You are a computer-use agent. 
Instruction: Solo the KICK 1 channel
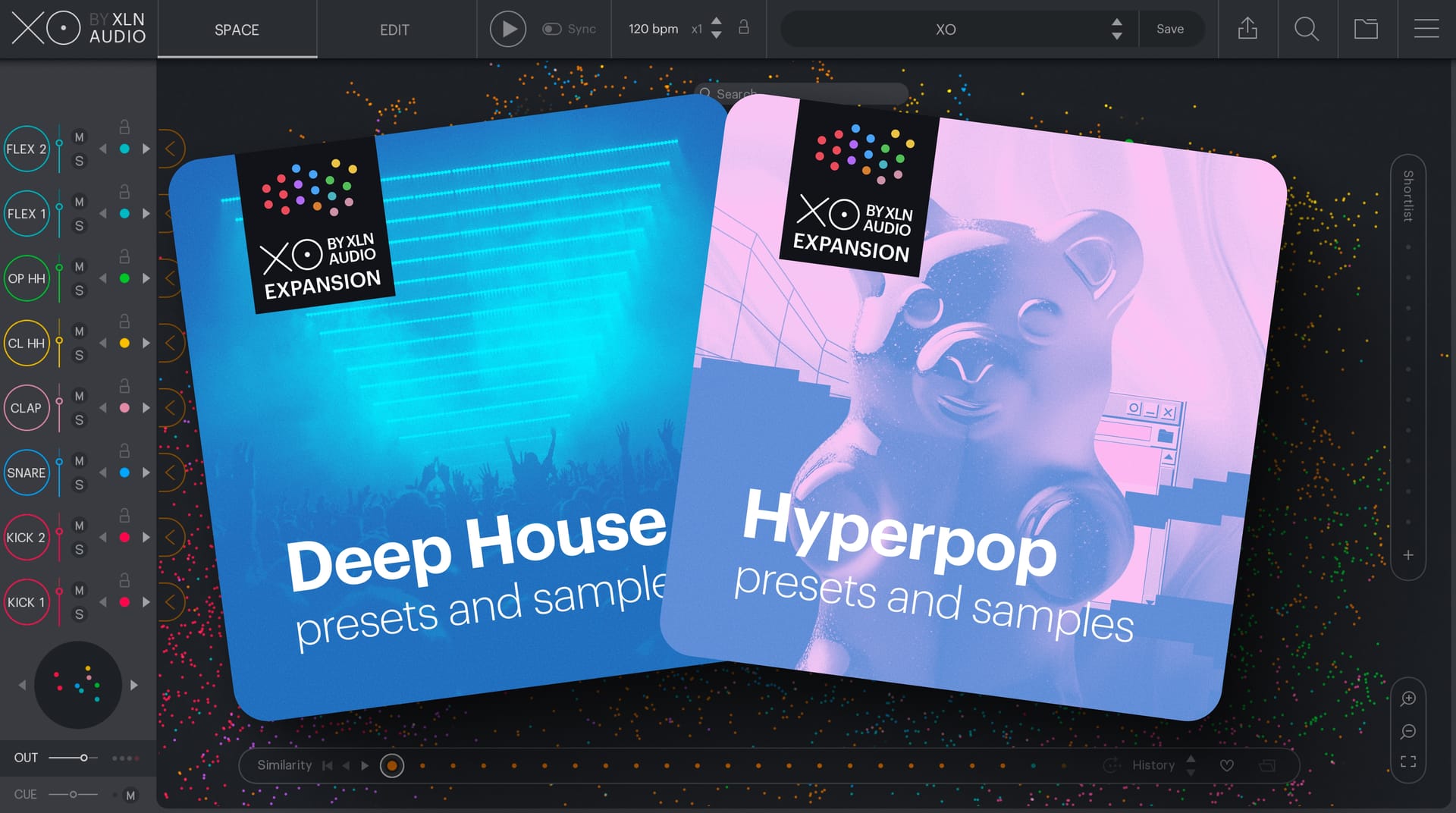[x=79, y=614]
